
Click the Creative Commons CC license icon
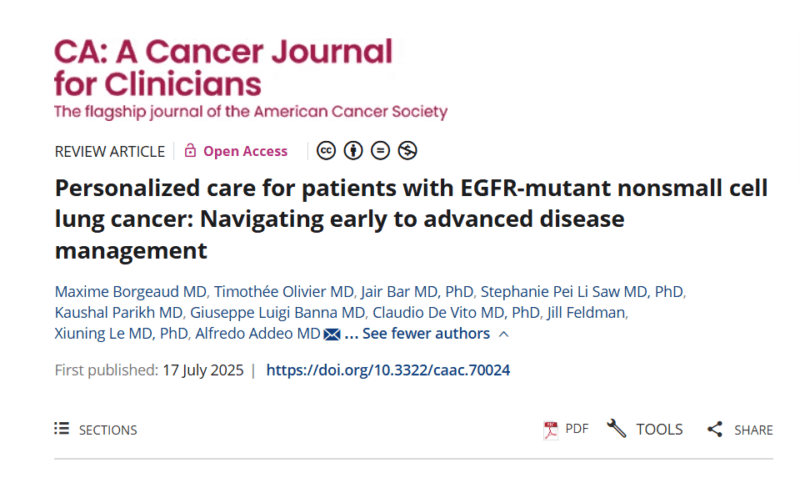(x=326, y=150)
